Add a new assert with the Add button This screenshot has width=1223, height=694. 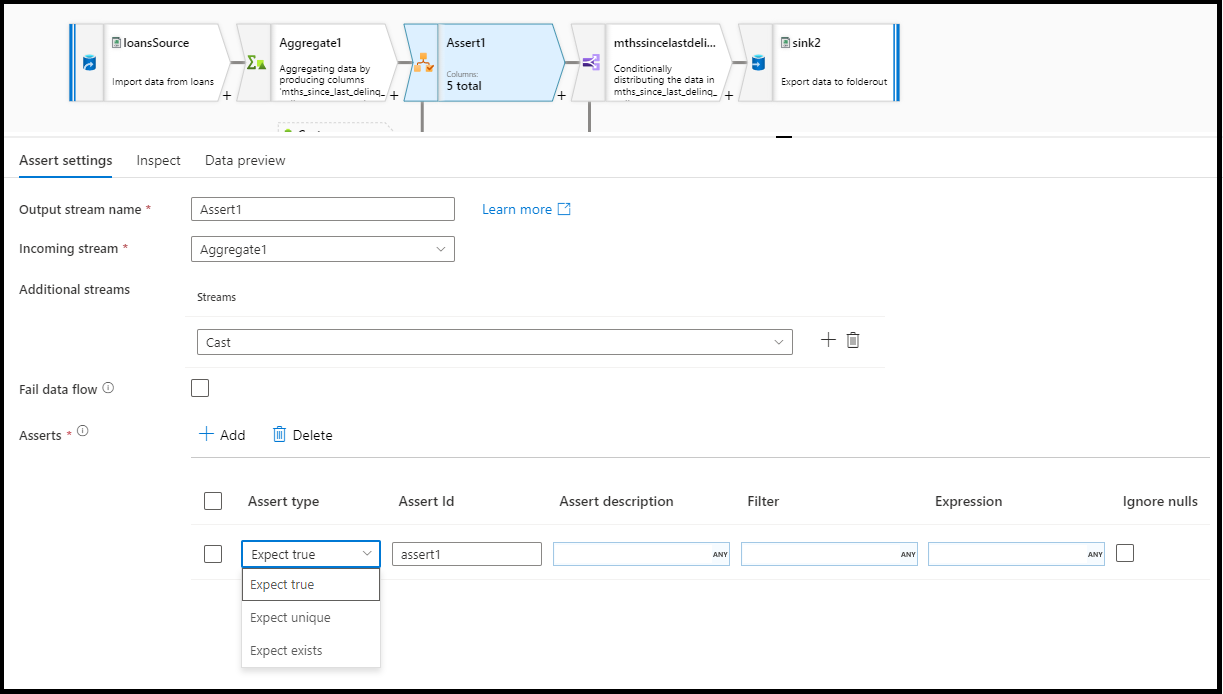click(223, 434)
